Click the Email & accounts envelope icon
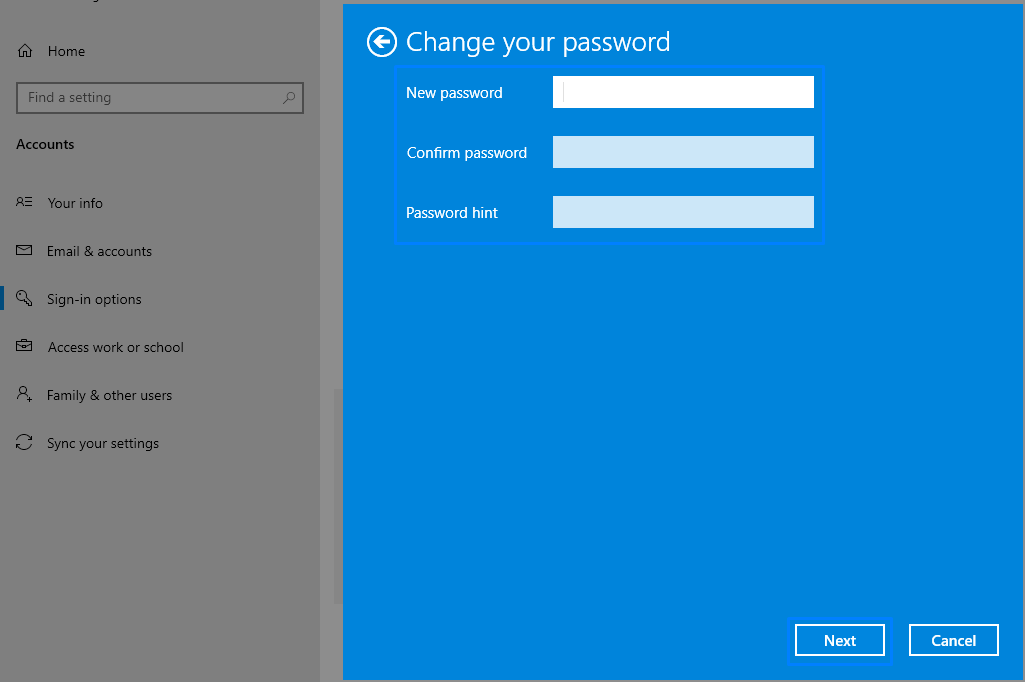Screen dimensions: 1025x682 pos(24,250)
